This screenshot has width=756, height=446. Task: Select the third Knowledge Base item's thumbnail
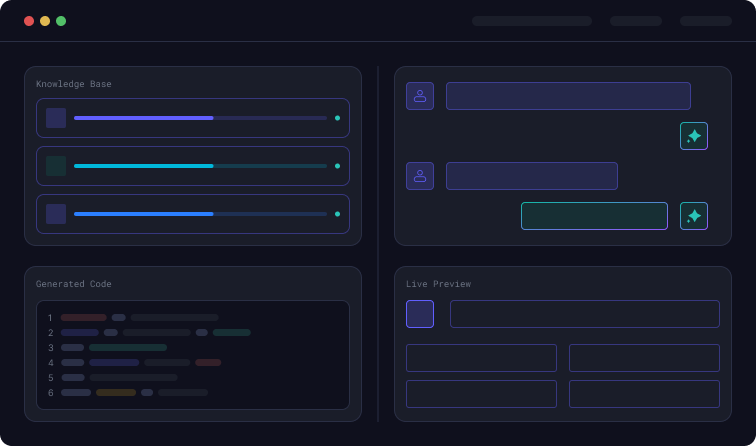tap(56, 214)
